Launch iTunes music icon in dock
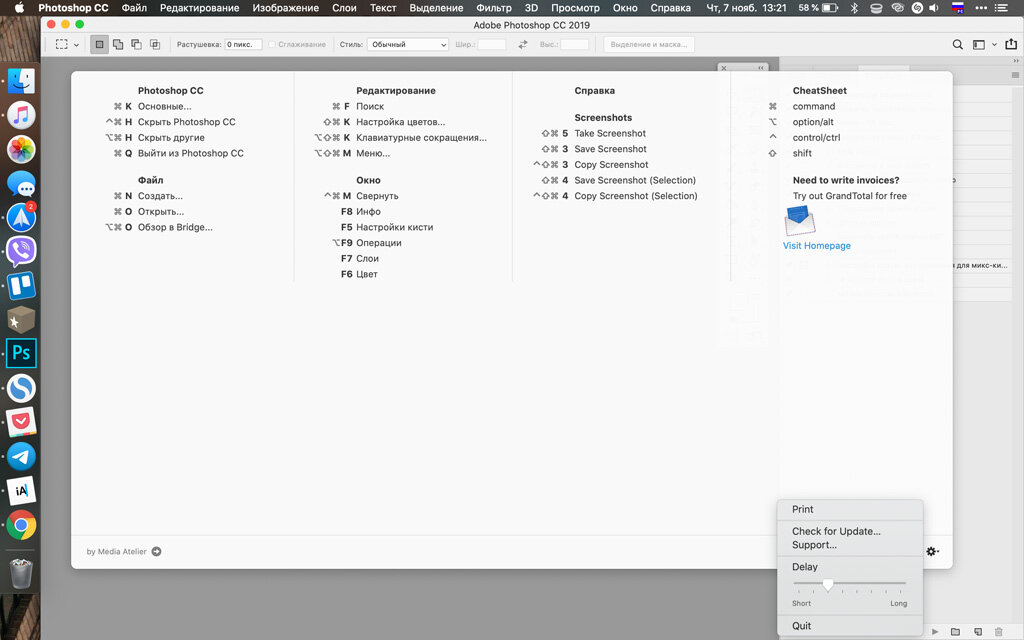 click(21, 115)
